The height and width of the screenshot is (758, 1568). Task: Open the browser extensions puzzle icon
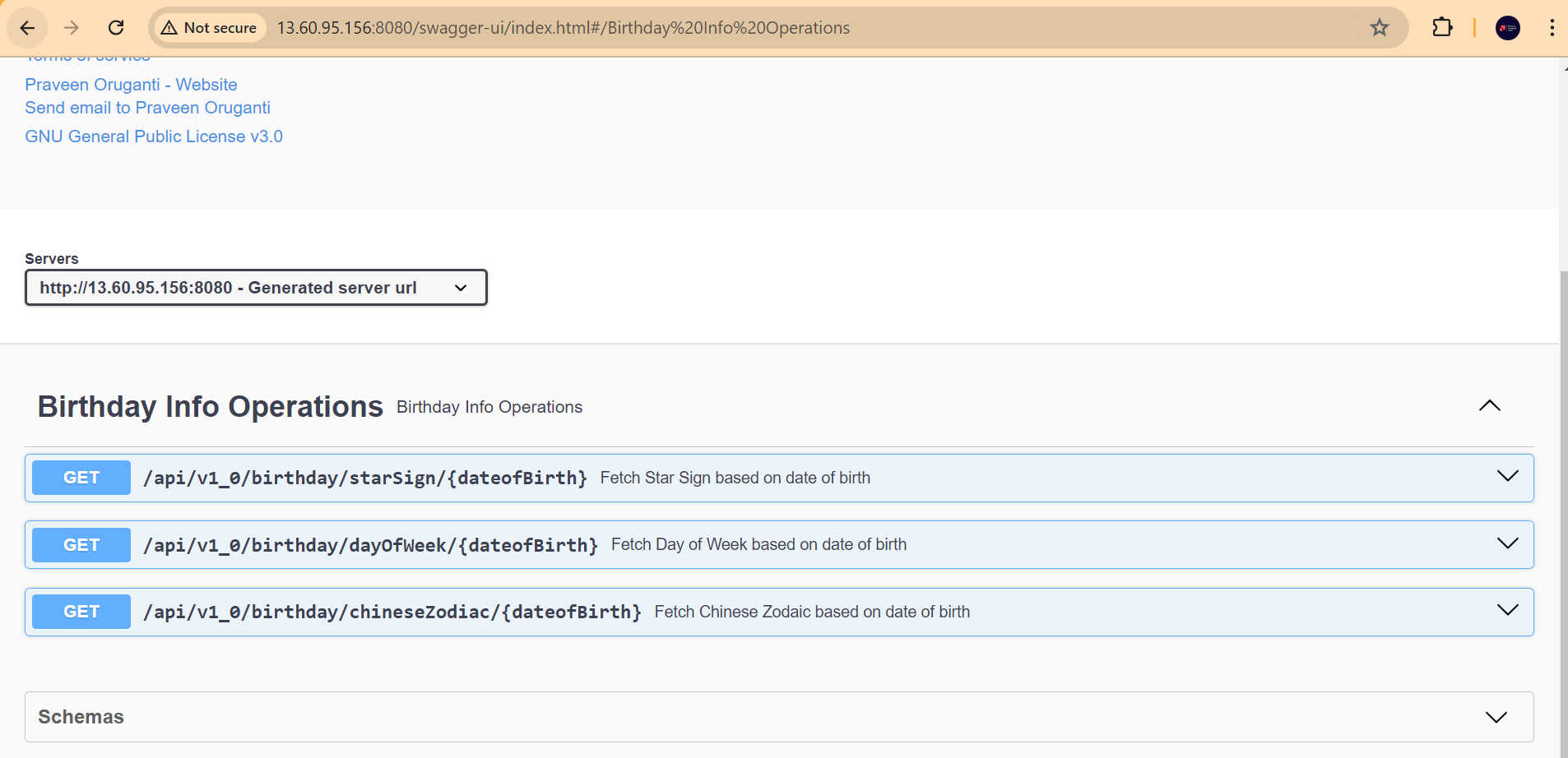(1442, 28)
